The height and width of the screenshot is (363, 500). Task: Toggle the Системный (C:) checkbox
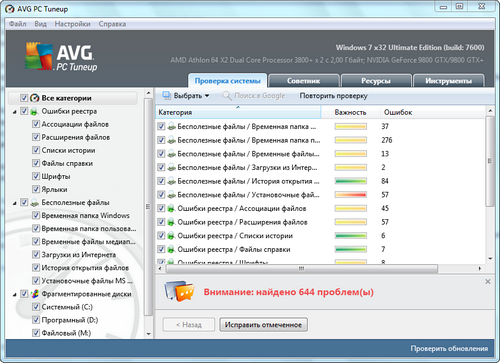36,307
